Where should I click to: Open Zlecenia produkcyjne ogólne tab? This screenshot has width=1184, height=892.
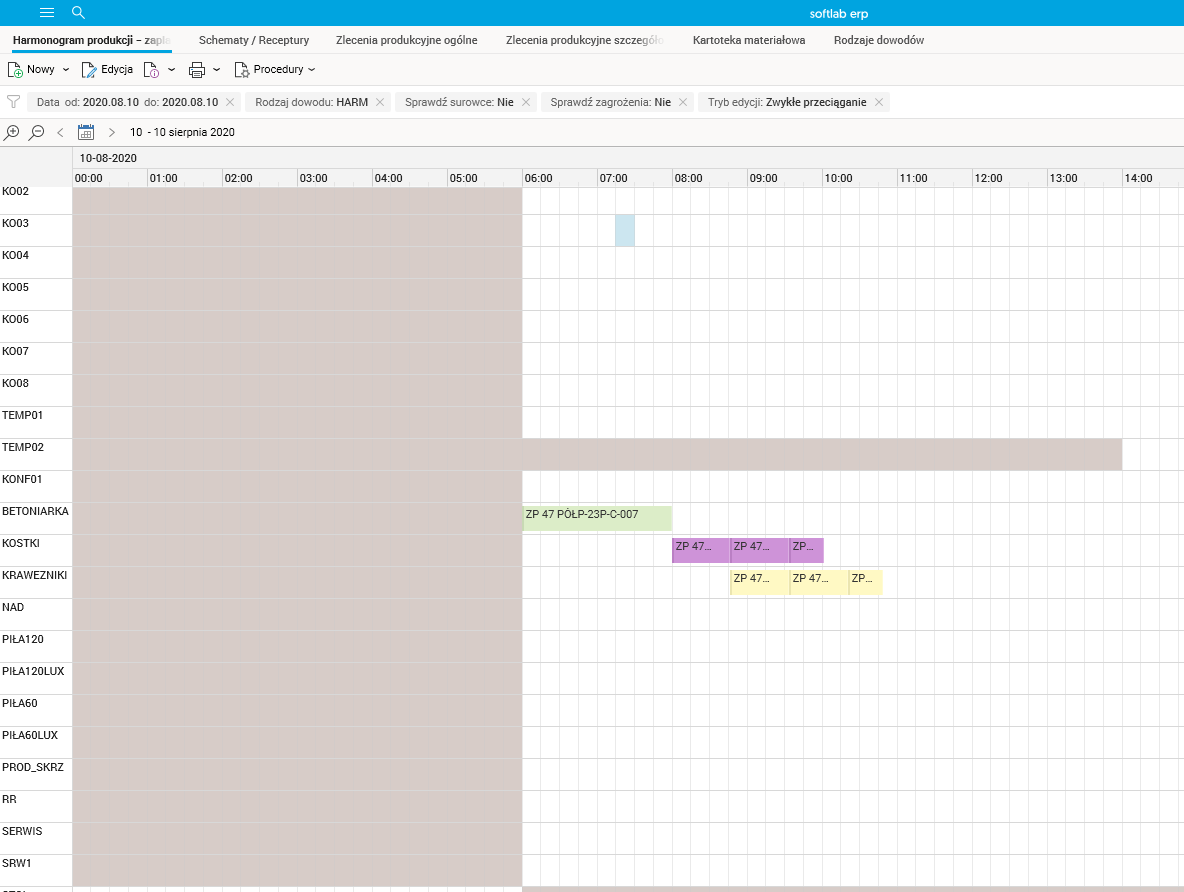(x=406, y=40)
